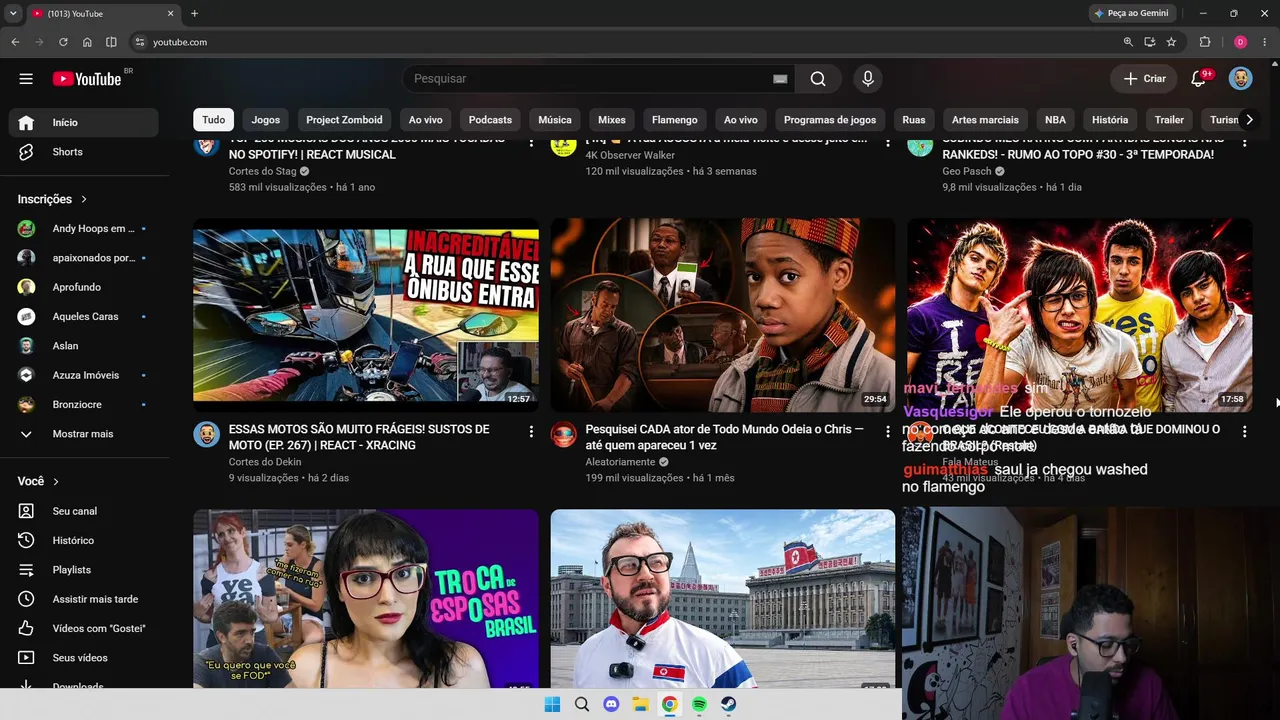
Task: Open the on-screen keyboard in the search box
Action: coord(780,79)
